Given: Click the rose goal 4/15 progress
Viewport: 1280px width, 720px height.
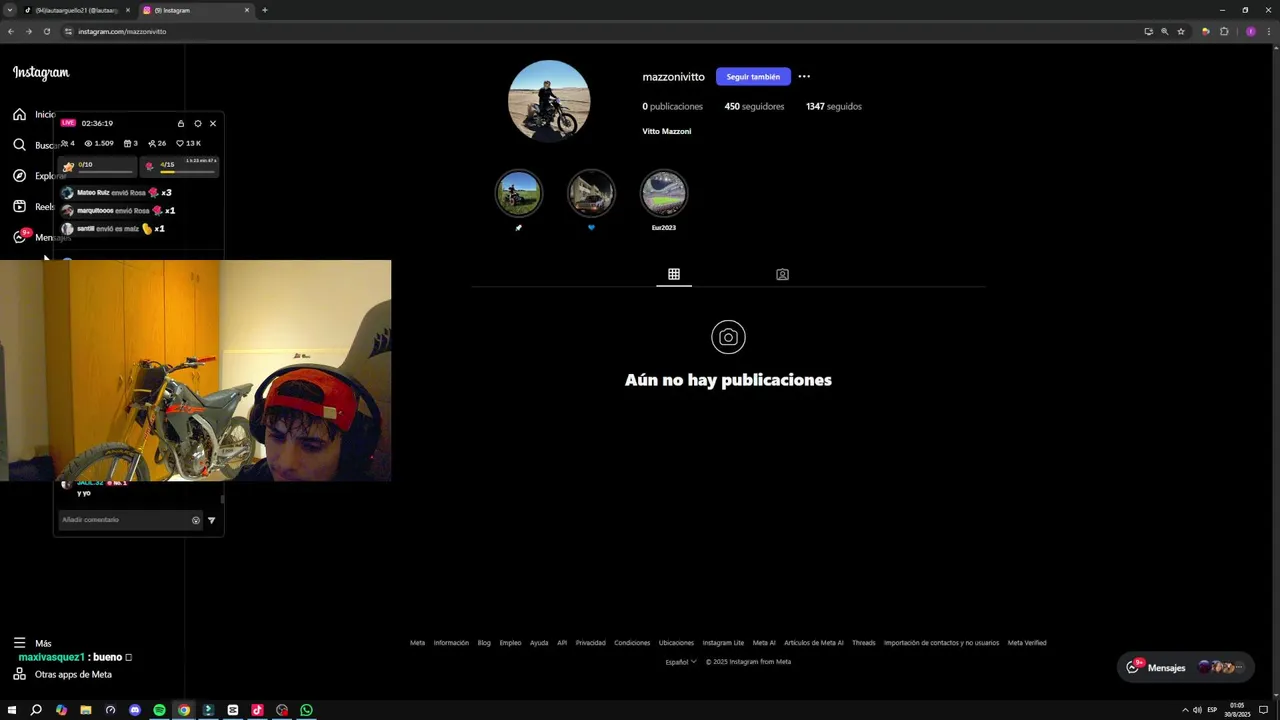Looking at the screenshot, I should [x=179, y=166].
